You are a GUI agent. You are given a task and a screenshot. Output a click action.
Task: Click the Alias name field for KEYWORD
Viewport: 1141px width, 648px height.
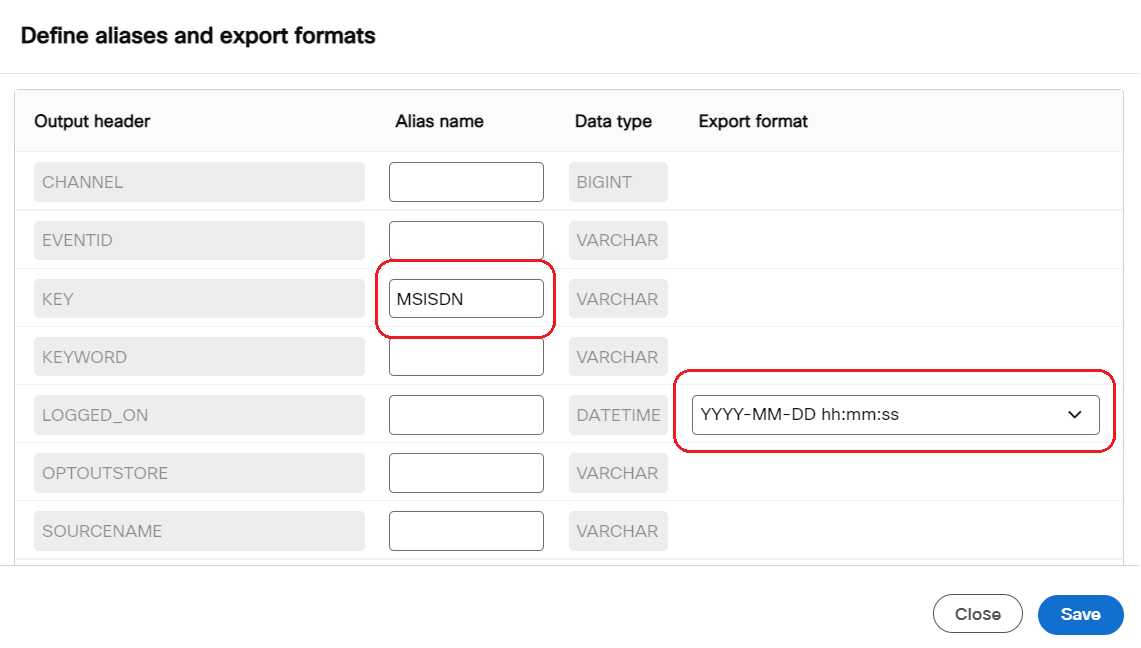pyautogui.click(x=465, y=356)
